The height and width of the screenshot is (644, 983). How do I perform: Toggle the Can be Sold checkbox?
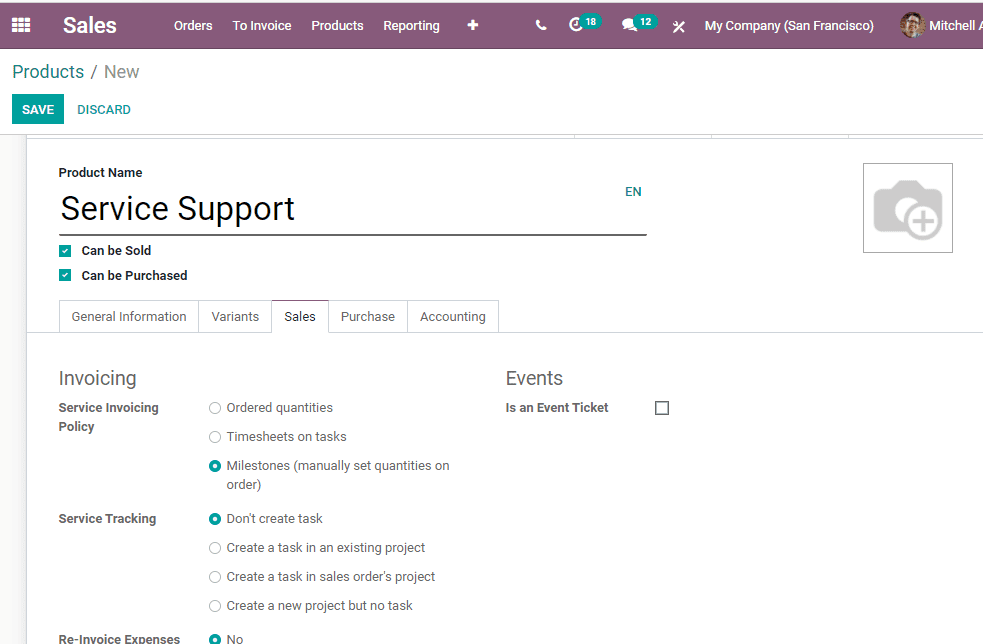coord(65,251)
